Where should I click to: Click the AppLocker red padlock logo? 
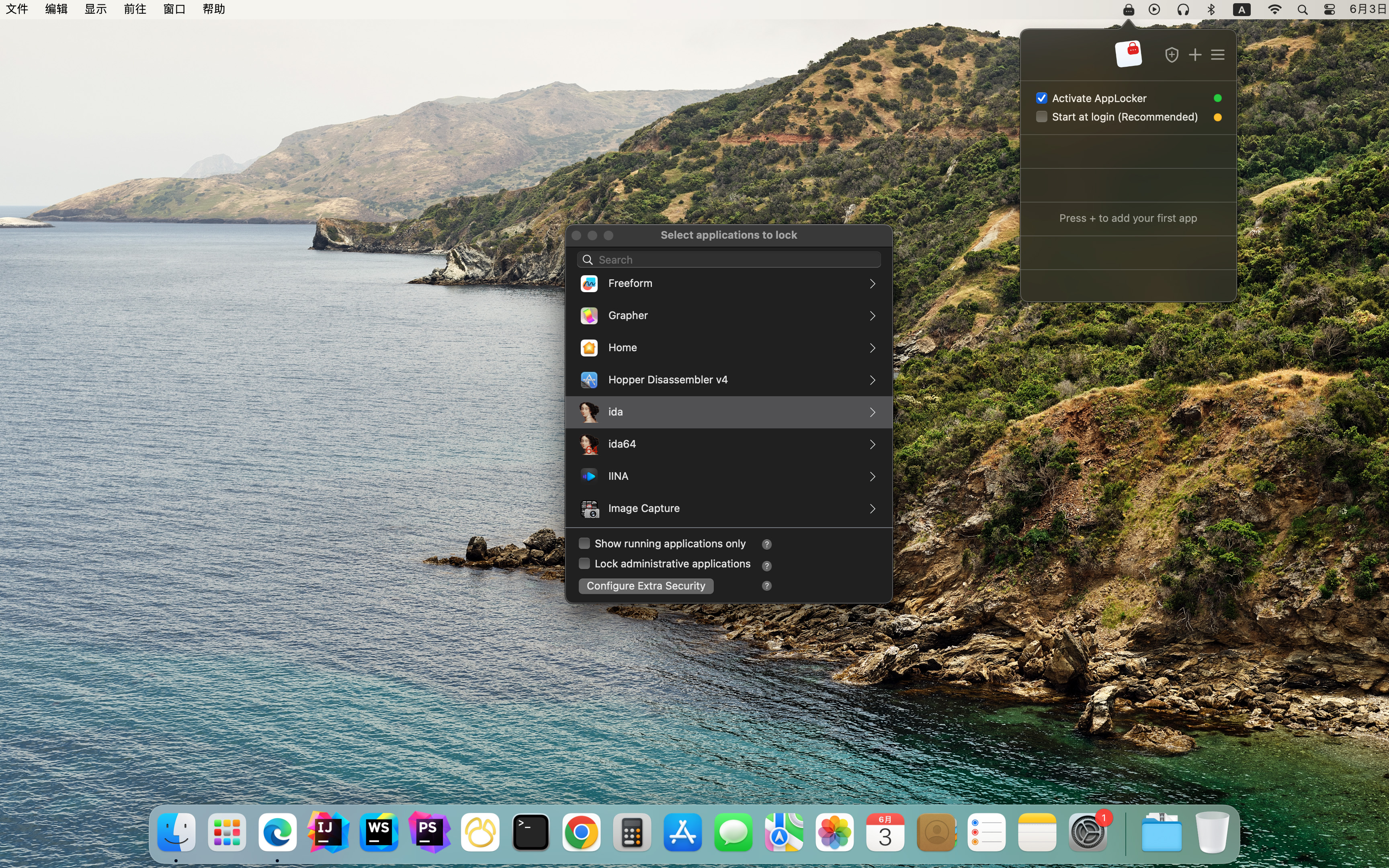[x=1128, y=54]
